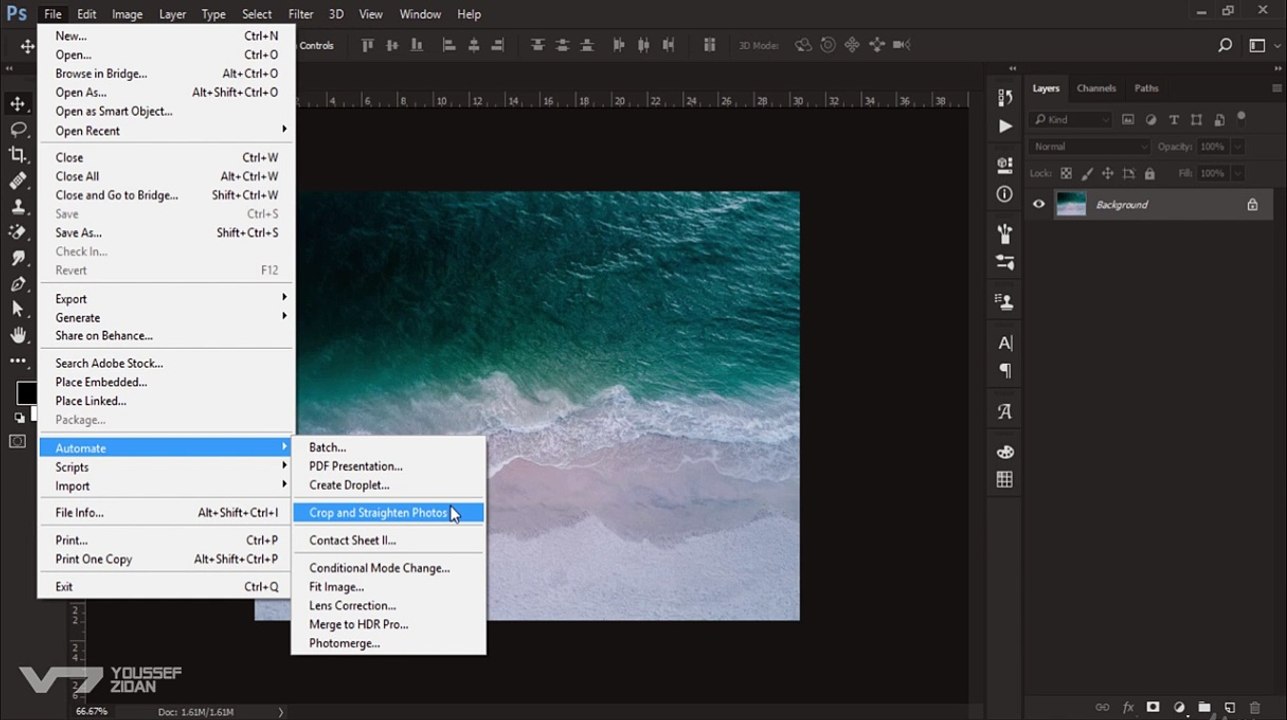Select the Move tool in toolbar
This screenshot has height=720, width=1287.
18,104
